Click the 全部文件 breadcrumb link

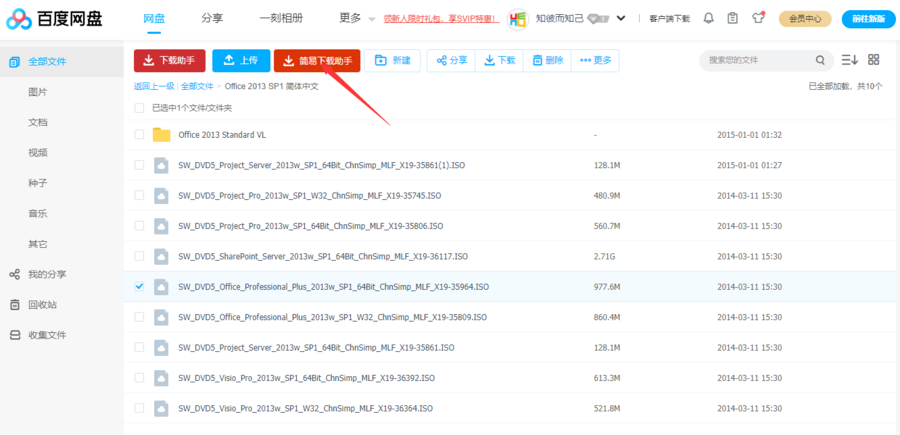coord(197,87)
